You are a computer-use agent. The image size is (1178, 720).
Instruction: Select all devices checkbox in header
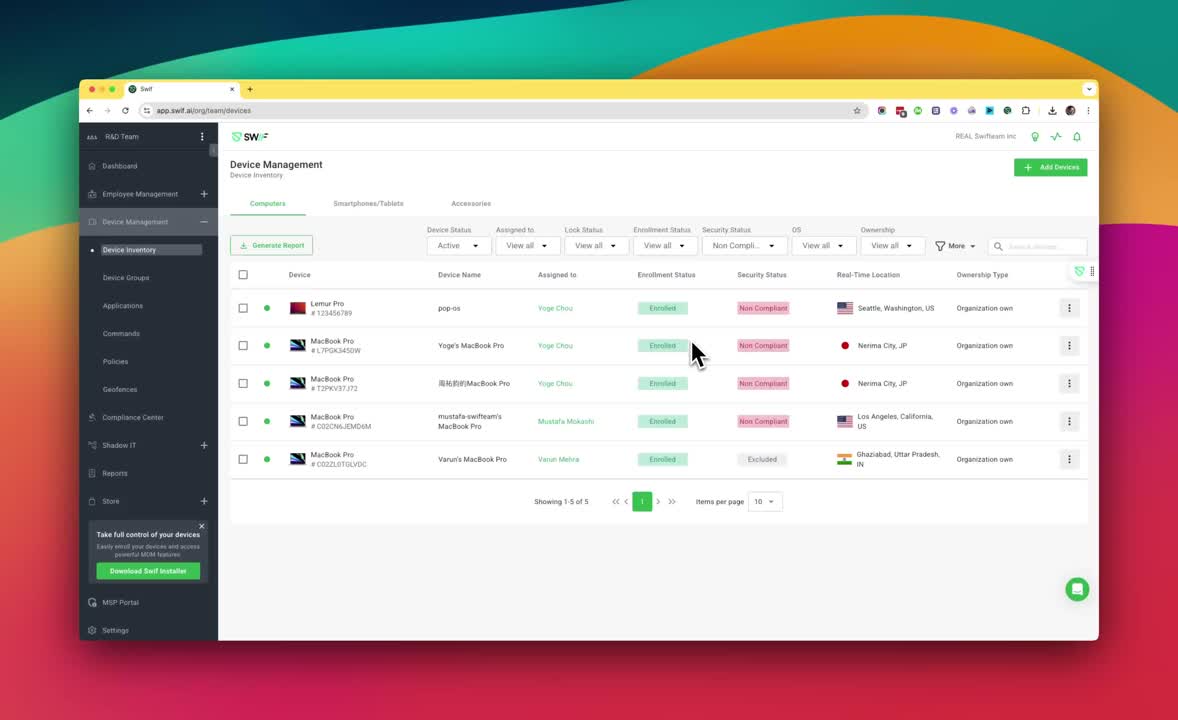click(243, 275)
